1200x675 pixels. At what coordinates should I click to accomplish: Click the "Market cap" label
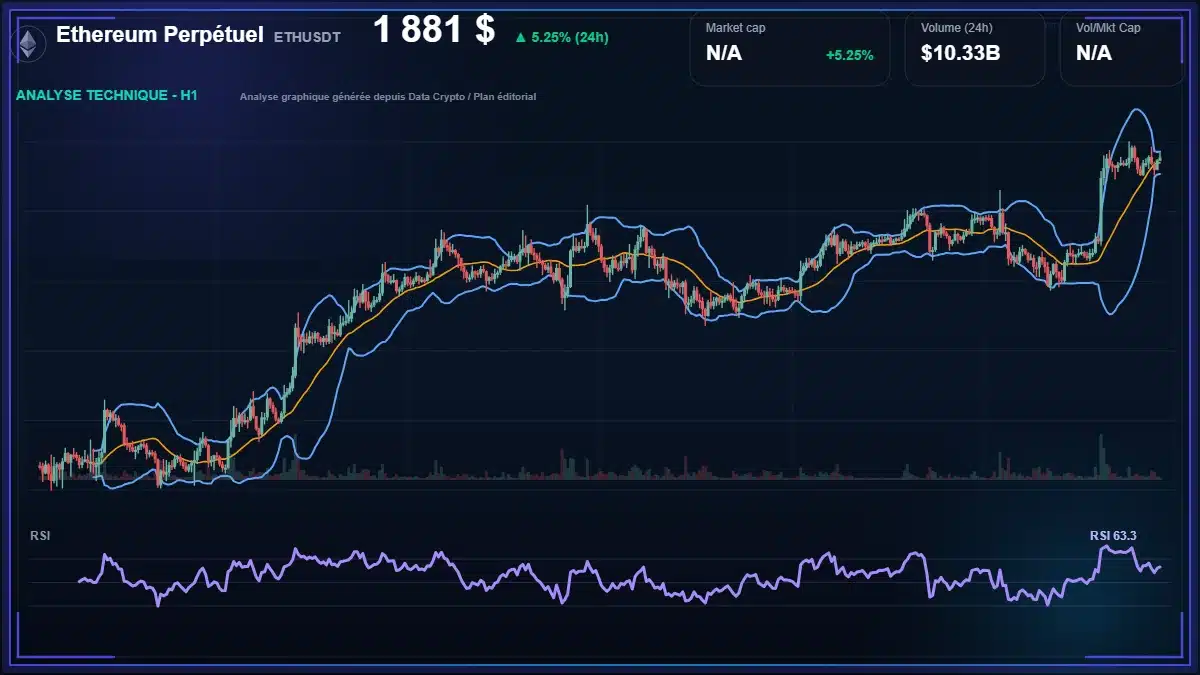click(x=734, y=28)
